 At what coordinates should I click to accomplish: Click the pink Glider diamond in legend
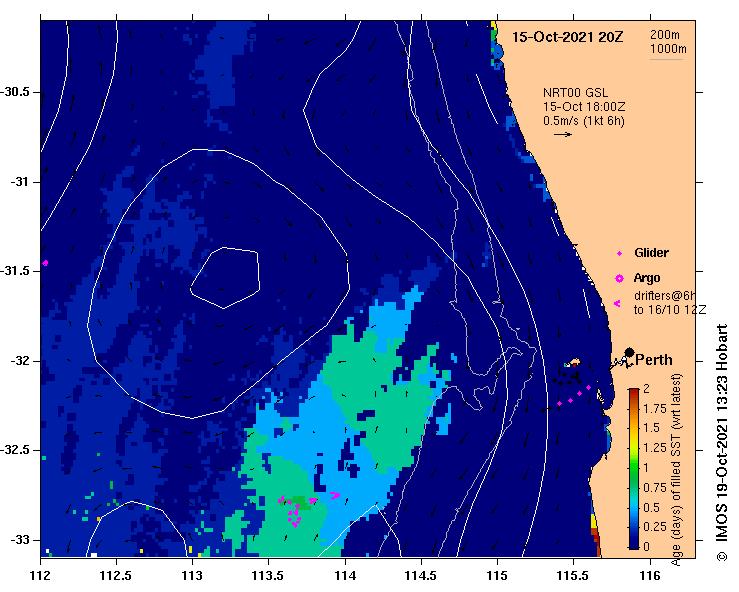pyautogui.click(x=619, y=254)
